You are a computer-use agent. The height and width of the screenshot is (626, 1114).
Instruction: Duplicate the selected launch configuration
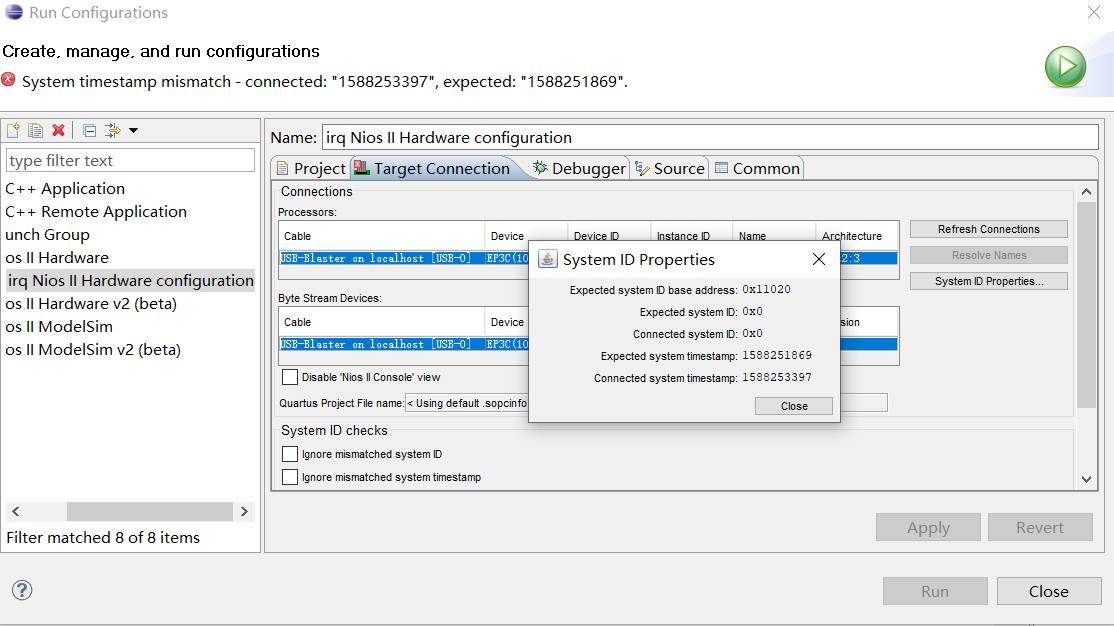coord(35,130)
